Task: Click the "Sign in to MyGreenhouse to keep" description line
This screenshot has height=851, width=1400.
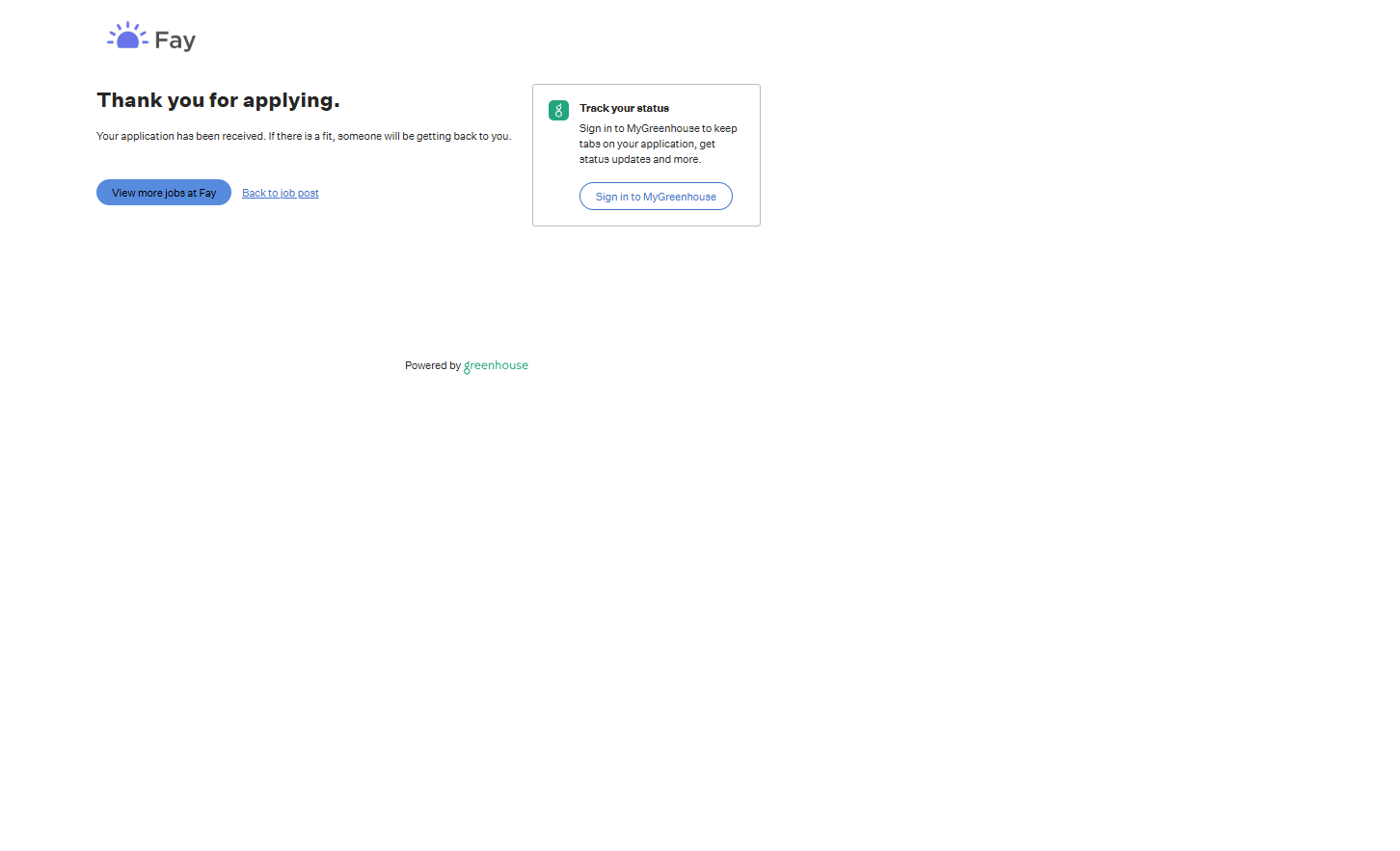Action: [658, 129]
